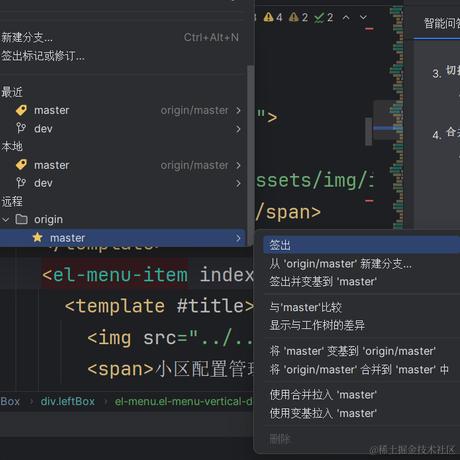
Task: Click el-menu.el-menu-vertical breadcrumb
Action: [183, 401]
